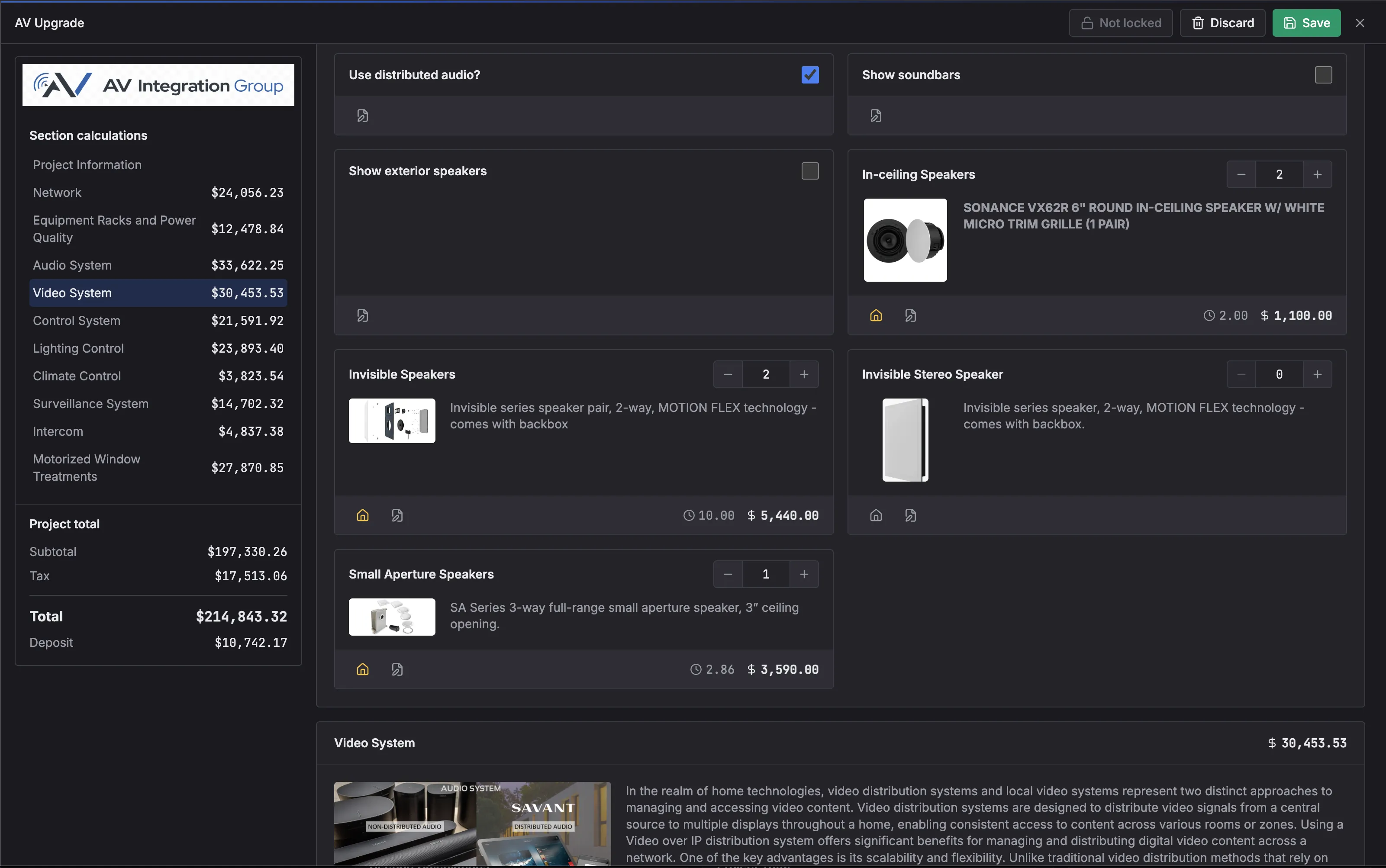Click the clock labor icon in In-ceiling Speakers footer
Image resolution: width=1386 pixels, height=868 pixels.
[1209, 315]
